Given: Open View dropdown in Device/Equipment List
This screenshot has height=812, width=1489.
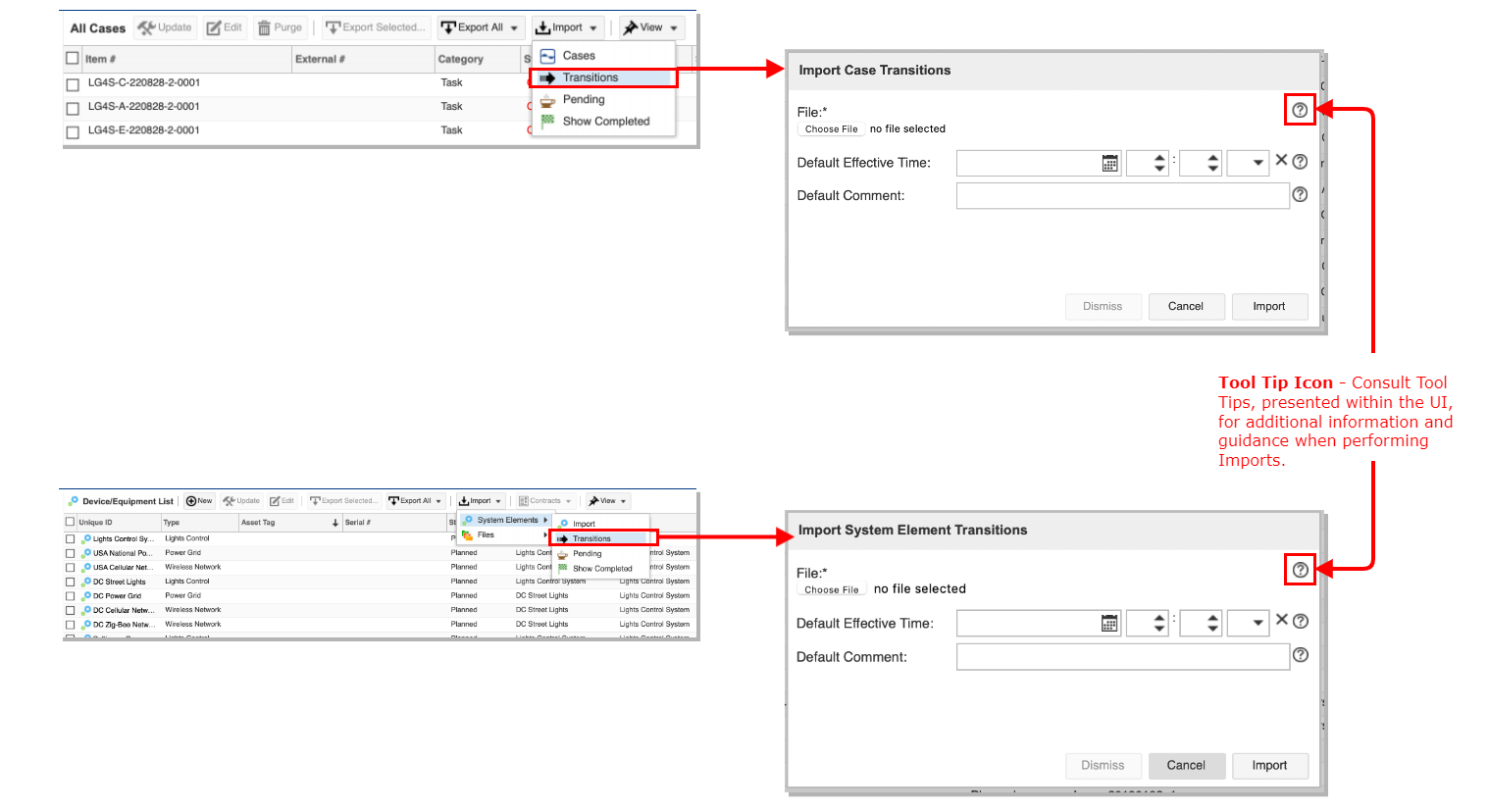Looking at the screenshot, I should (608, 501).
